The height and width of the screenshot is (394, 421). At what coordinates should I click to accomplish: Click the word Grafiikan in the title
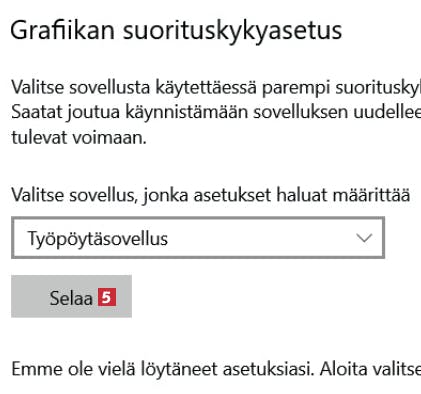(x=63, y=30)
